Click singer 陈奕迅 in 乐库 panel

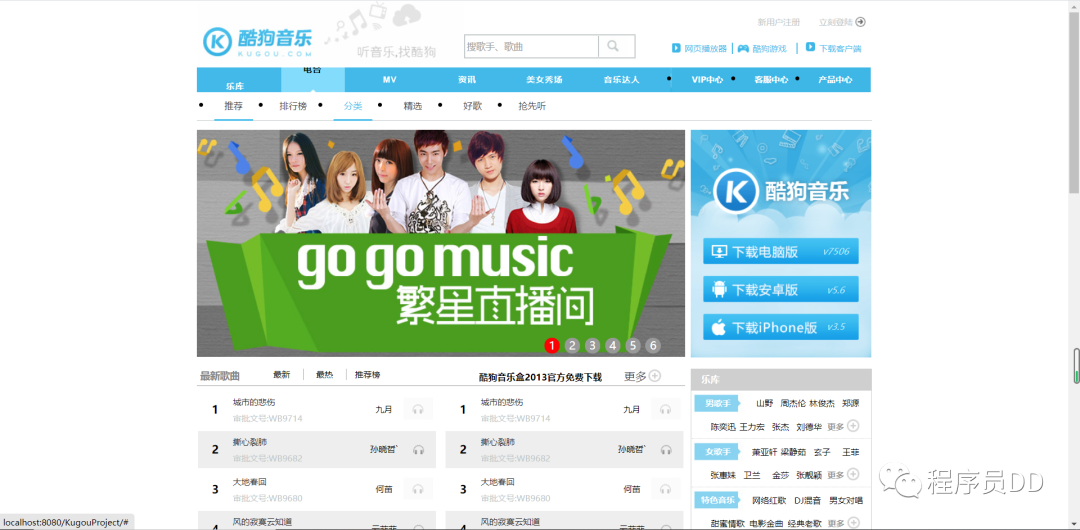tap(724, 427)
